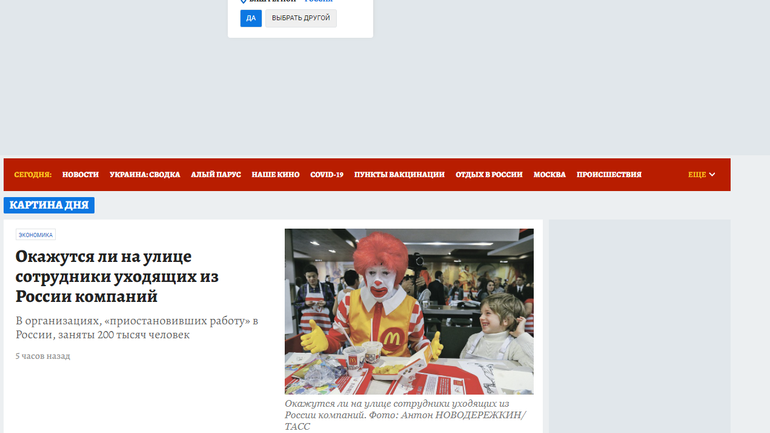Open headline about сотрудники уходящих компаний
The height and width of the screenshot is (433, 770).
[117, 276]
